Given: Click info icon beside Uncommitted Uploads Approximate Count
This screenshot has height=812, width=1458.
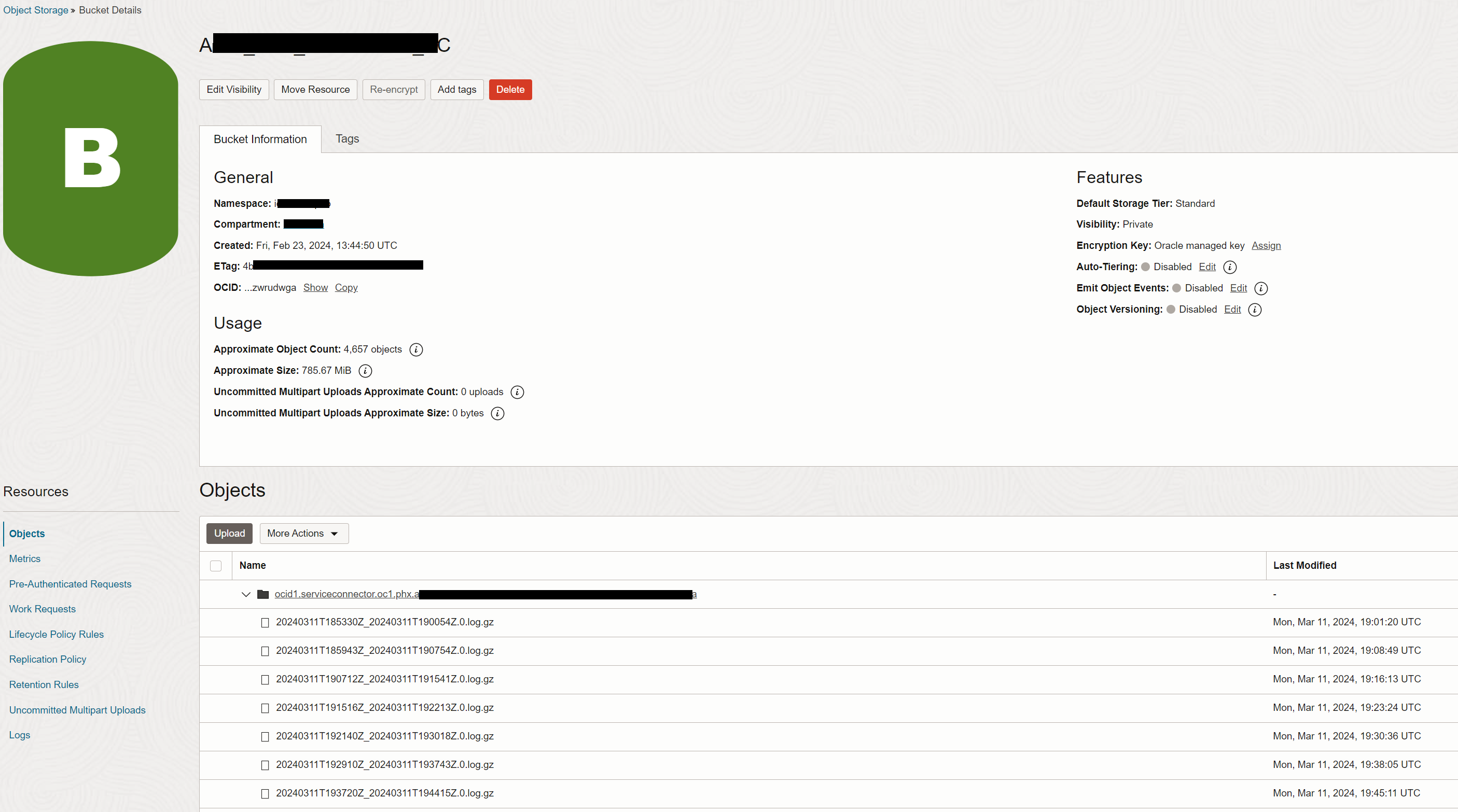Looking at the screenshot, I should [x=517, y=392].
